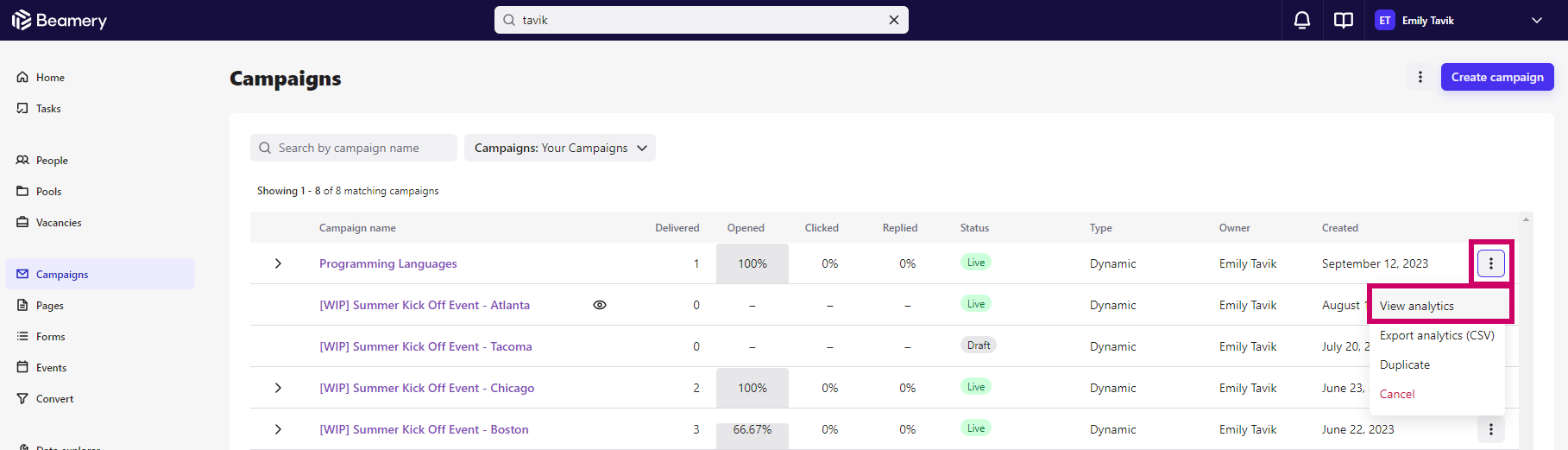Image resolution: width=1568 pixels, height=450 pixels.
Task: Click 66.67% opened cell in Boston row
Action: (753, 429)
